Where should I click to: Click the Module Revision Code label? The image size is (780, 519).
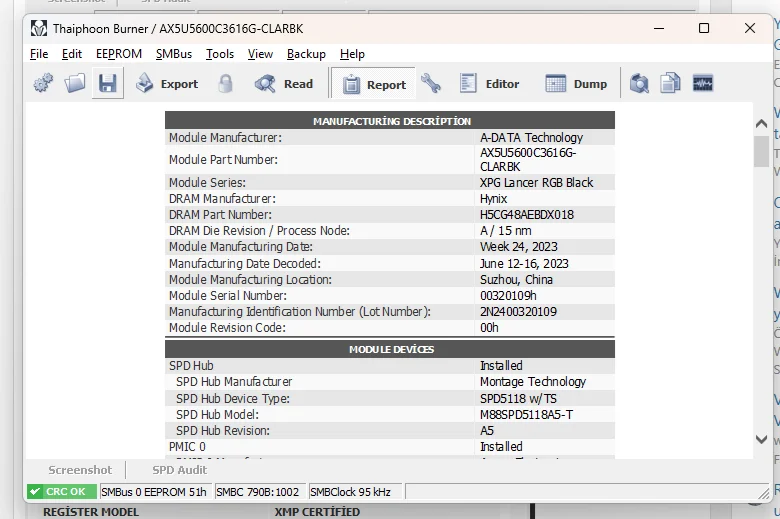pos(227,328)
